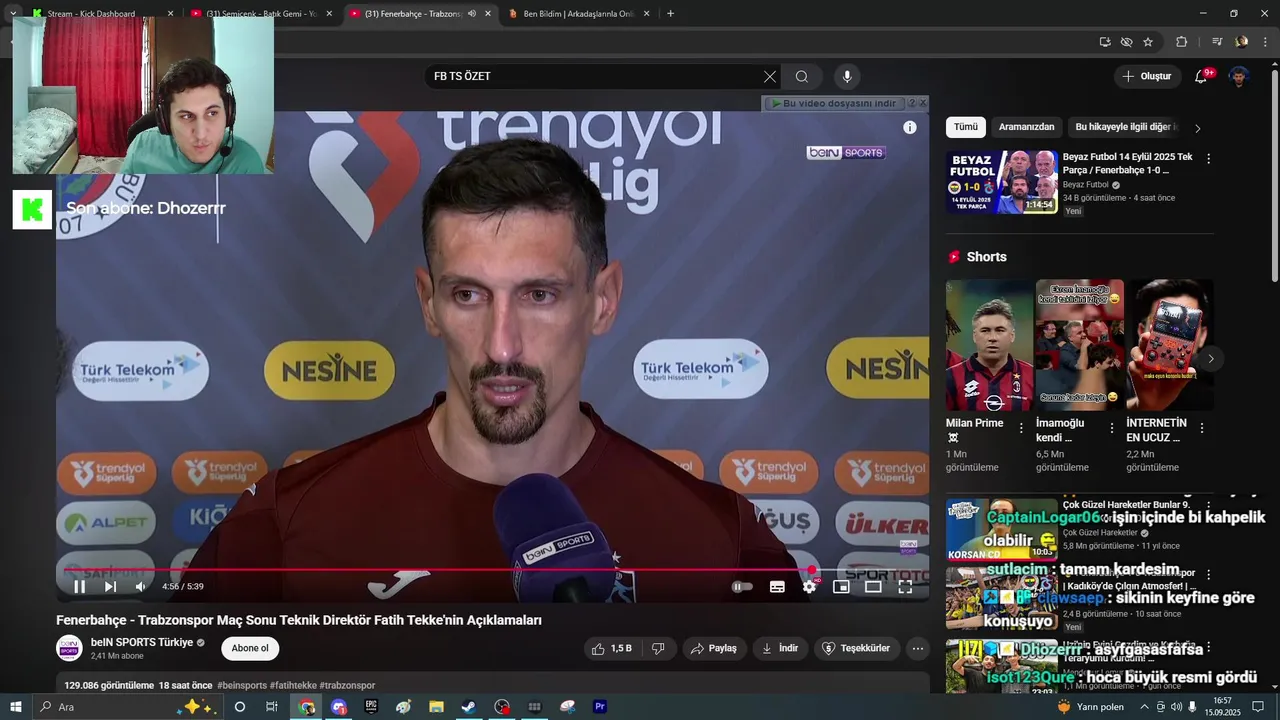Select the Aramanızdan filter chip

click(1026, 127)
